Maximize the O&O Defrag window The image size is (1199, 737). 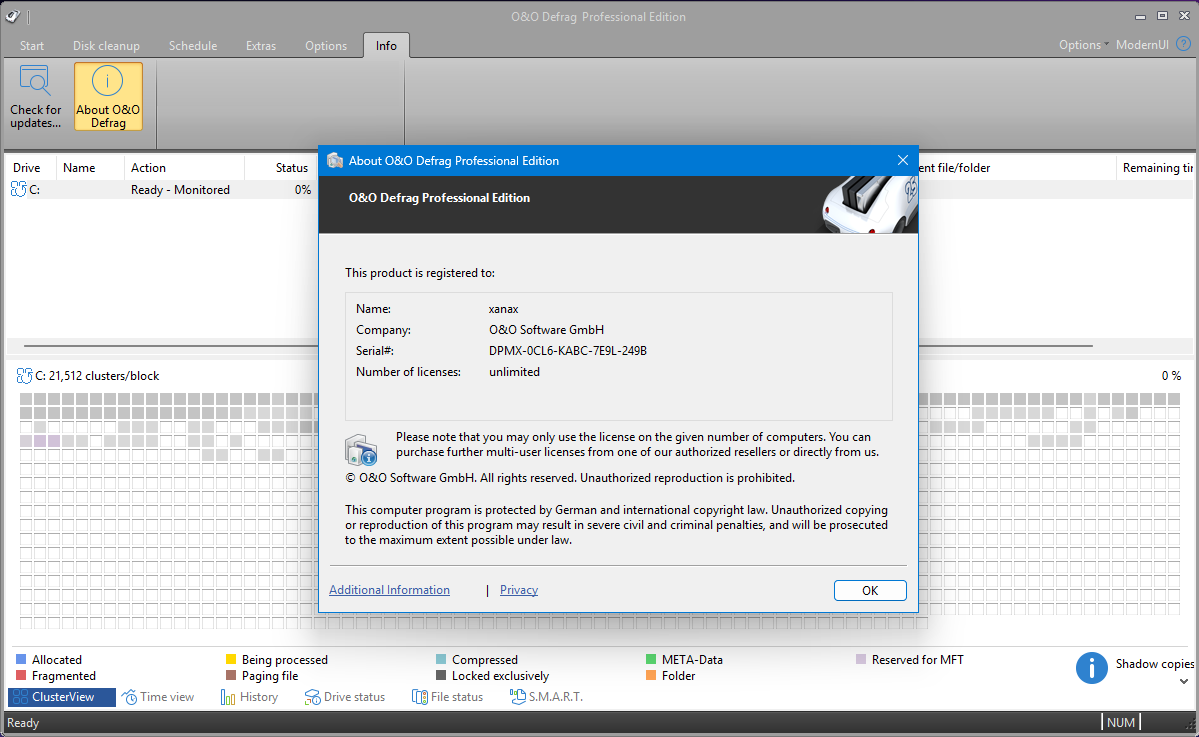pos(1162,16)
